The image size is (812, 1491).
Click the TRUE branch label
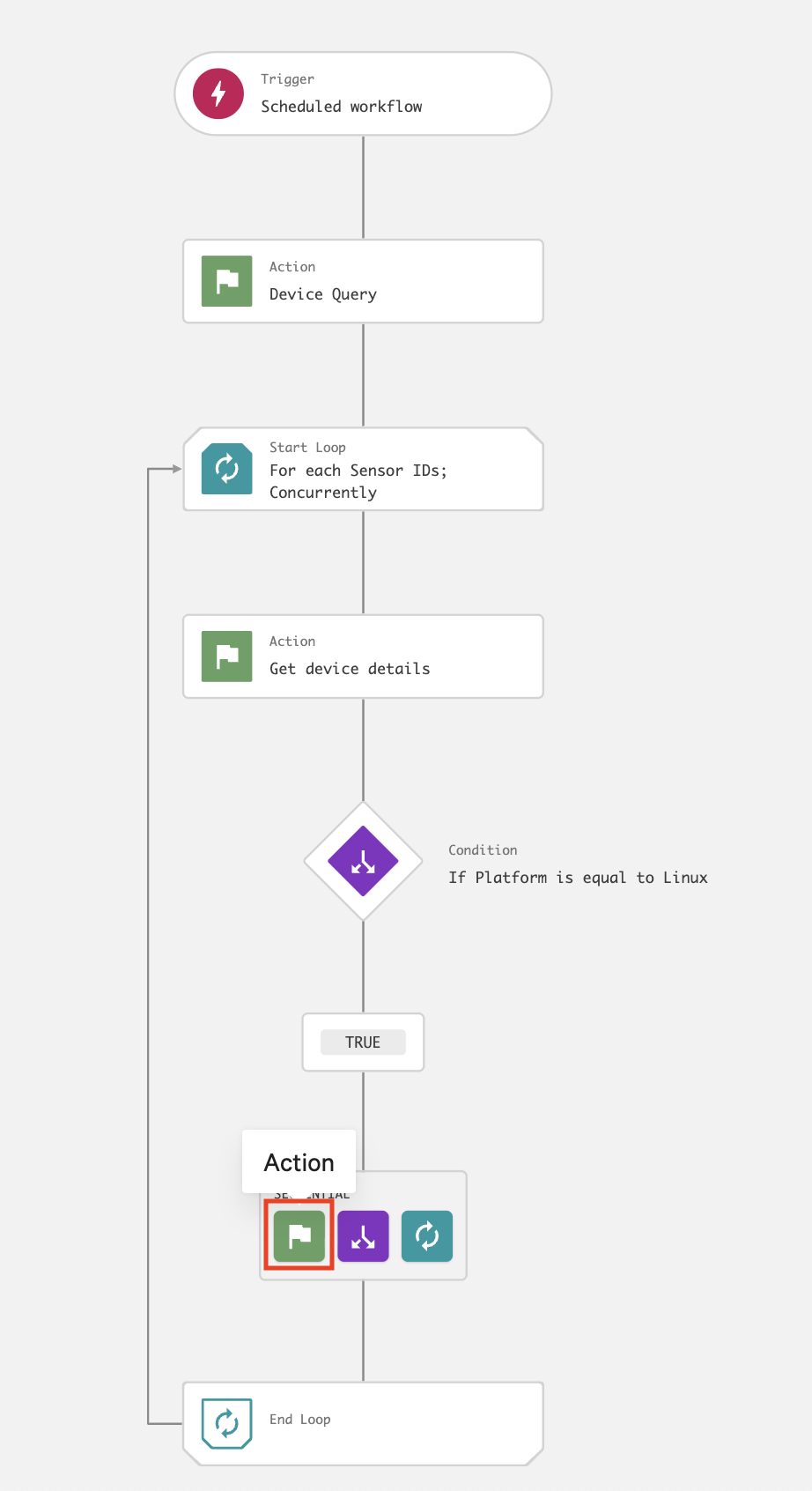point(363,1042)
